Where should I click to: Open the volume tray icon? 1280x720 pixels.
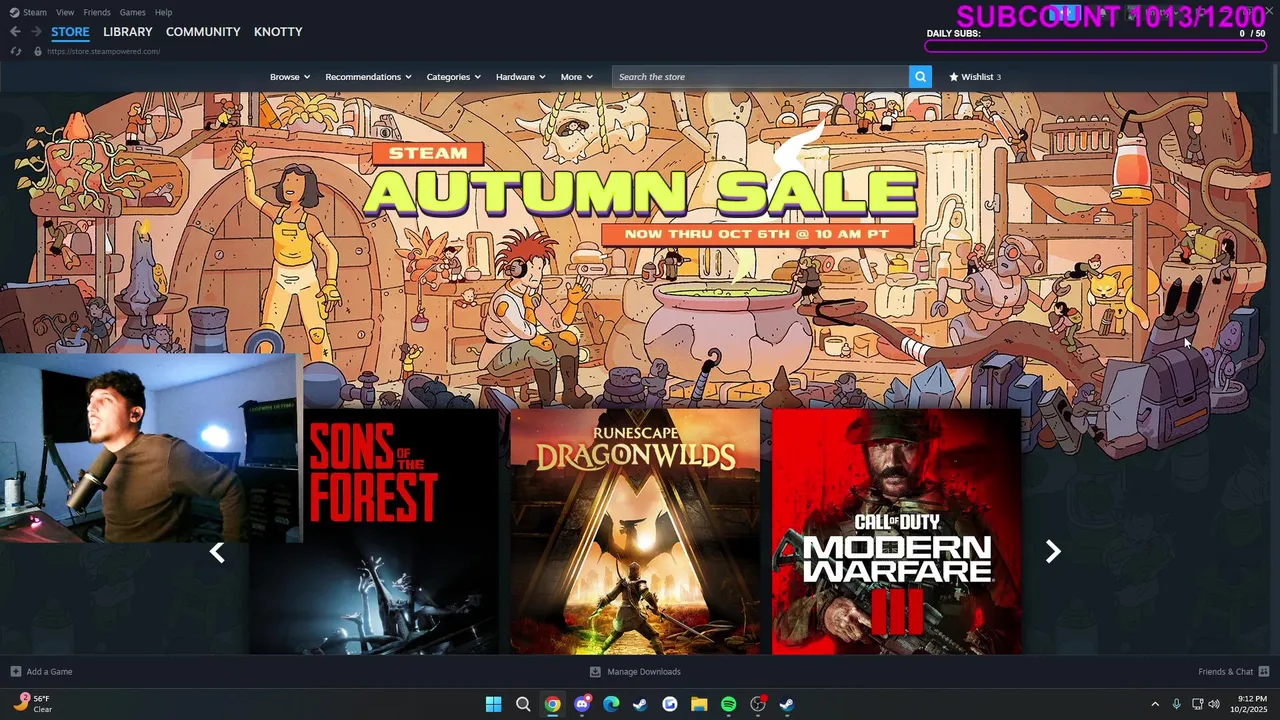pyautogui.click(x=1214, y=704)
